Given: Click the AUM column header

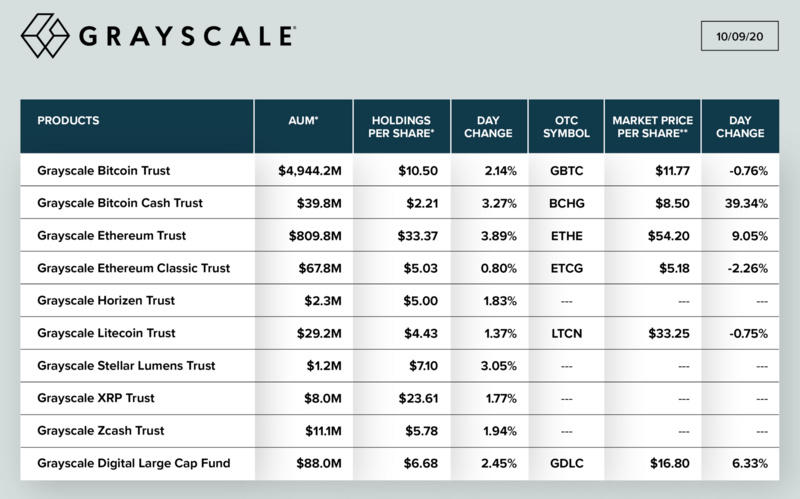Looking at the screenshot, I should 302,120.
